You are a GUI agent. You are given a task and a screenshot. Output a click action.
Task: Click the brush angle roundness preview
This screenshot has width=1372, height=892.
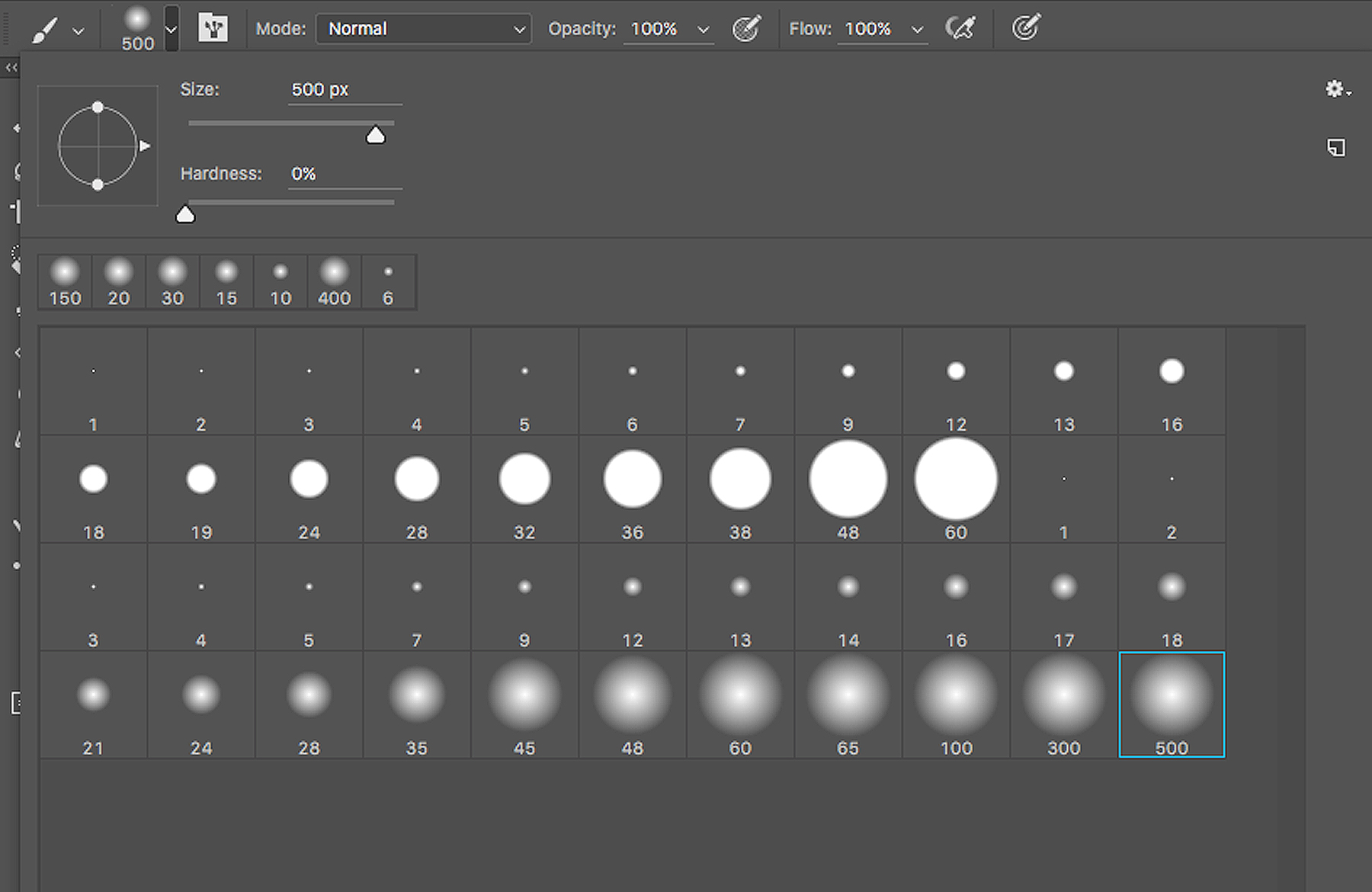pyautogui.click(x=98, y=146)
